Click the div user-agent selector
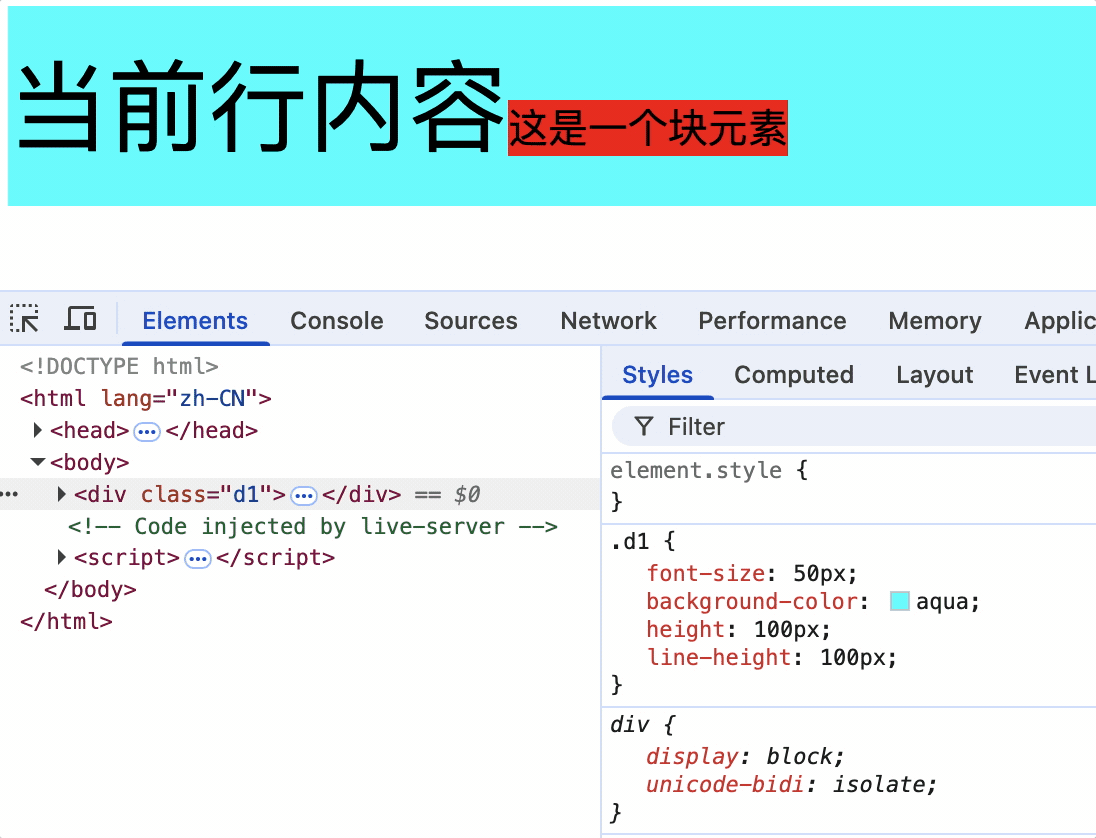The image size is (1096, 838). tap(629, 725)
